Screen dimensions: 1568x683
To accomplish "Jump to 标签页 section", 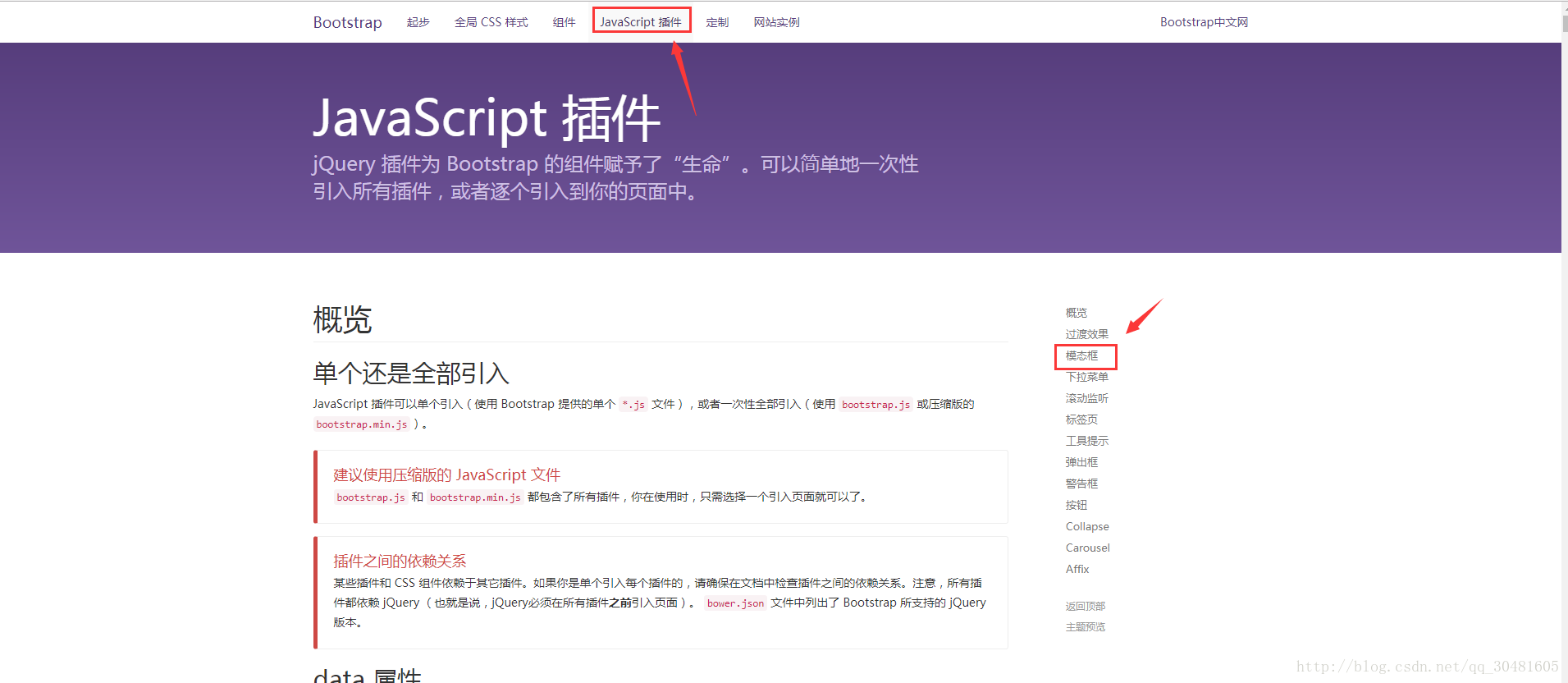I will pyautogui.click(x=1081, y=419).
